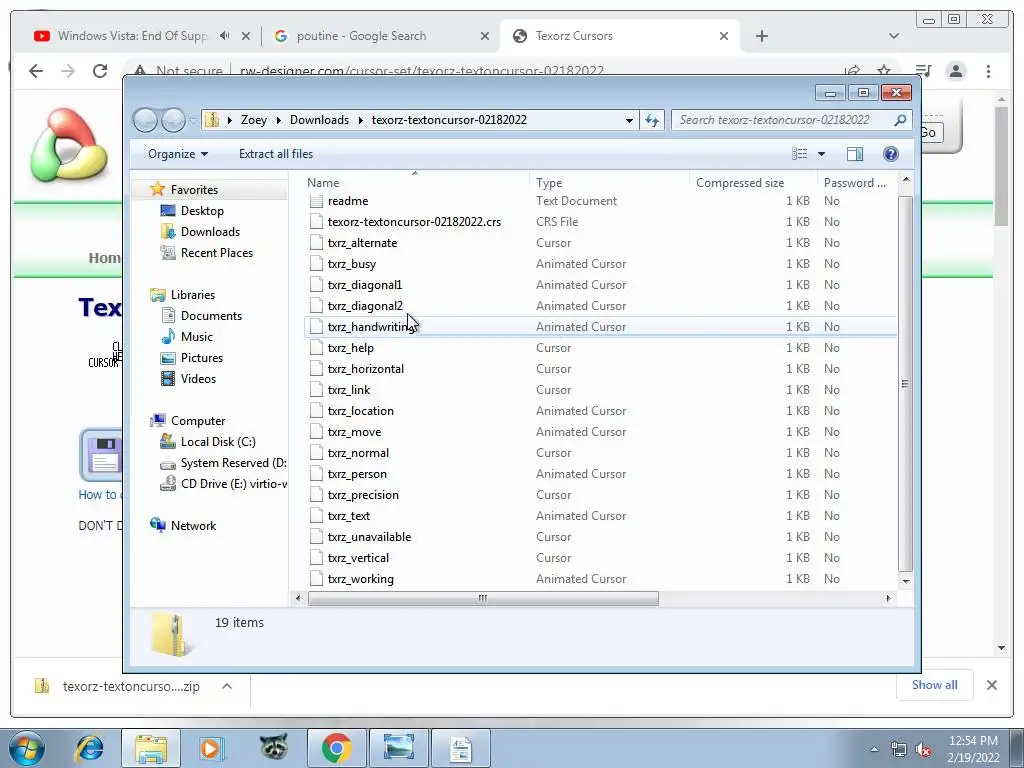
Task: Click the clock showing 12:54 PM
Action: pyautogui.click(x=973, y=741)
